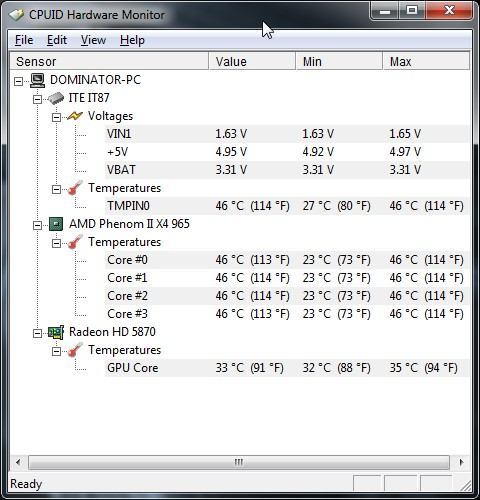Select the Radeon HD 5870 label
The width and height of the screenshot is (480, 500).
(x=112, y=332)
